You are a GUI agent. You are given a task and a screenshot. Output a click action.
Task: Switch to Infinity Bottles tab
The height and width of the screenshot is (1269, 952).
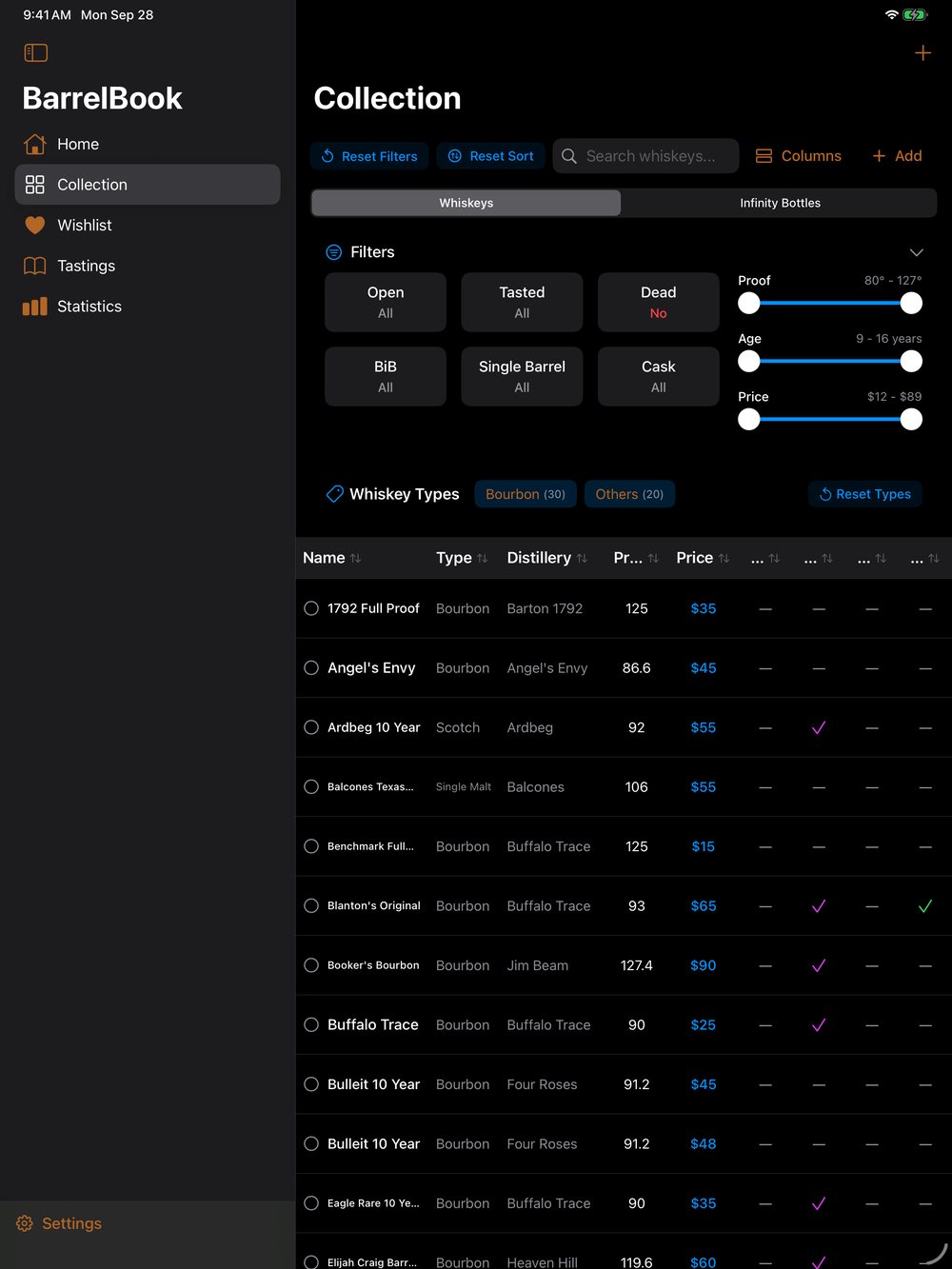[x=780, y=203]
